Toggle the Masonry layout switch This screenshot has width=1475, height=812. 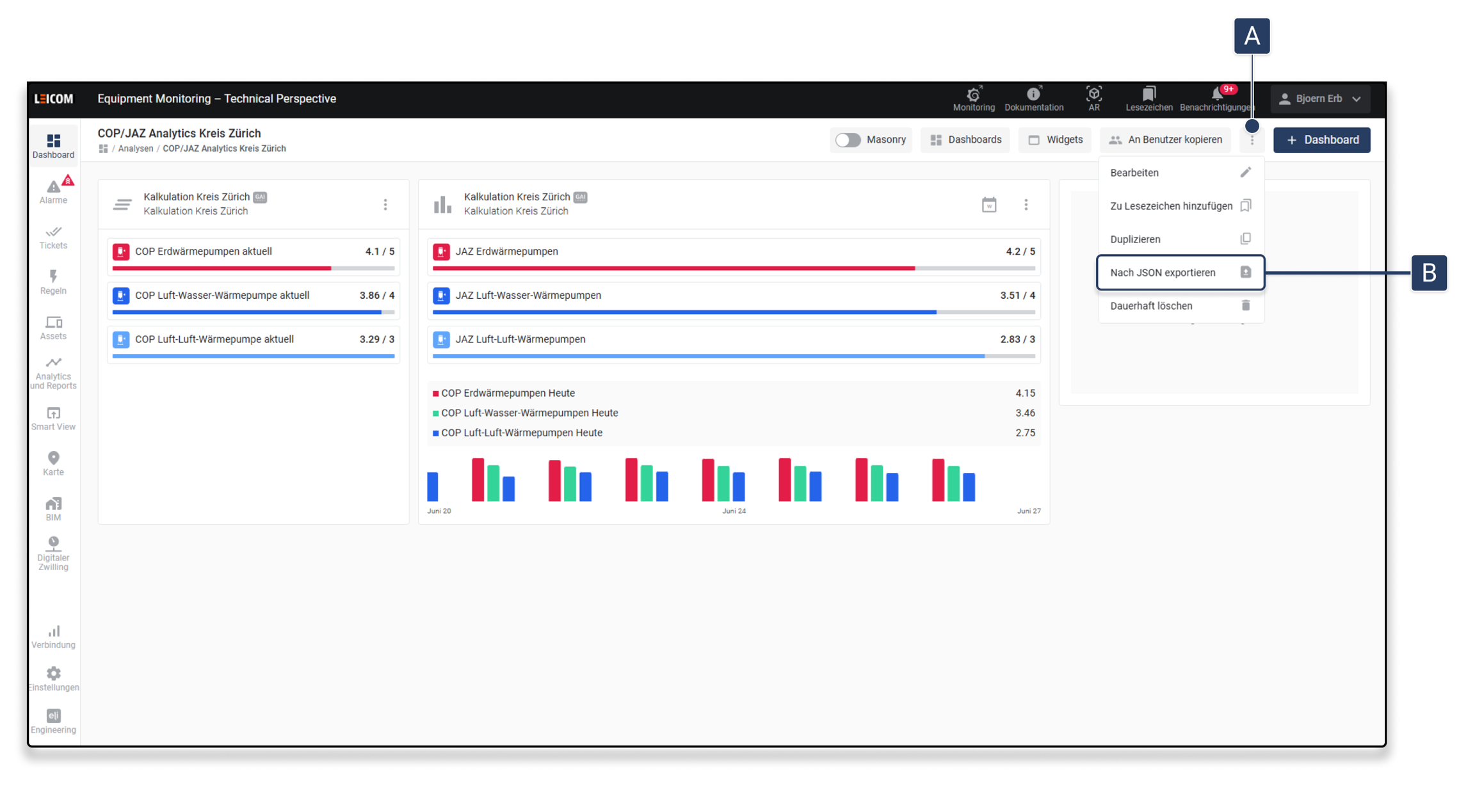[x=848, y=139]
